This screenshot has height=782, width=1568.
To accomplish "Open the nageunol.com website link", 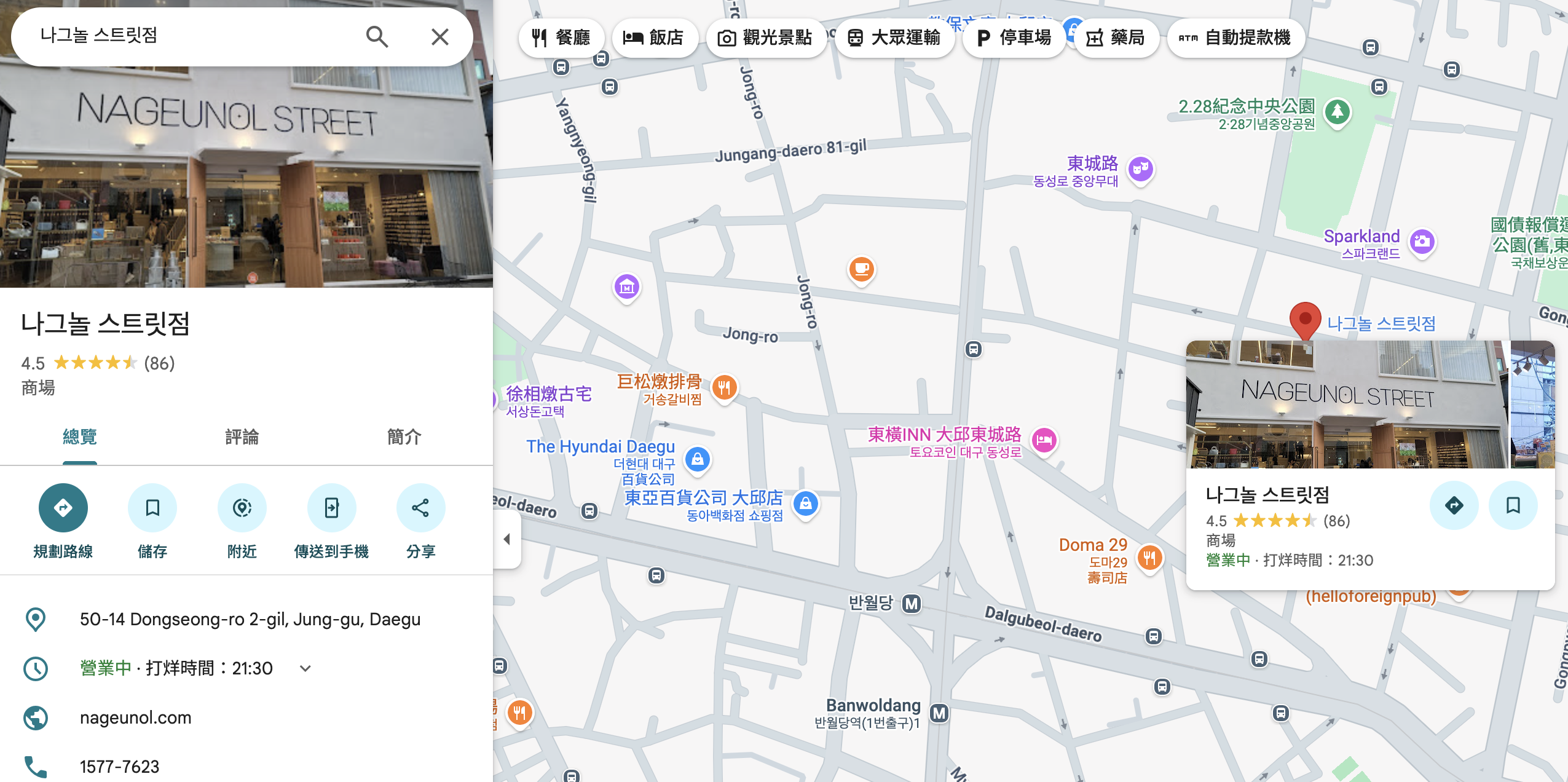I will coord(136,717).
